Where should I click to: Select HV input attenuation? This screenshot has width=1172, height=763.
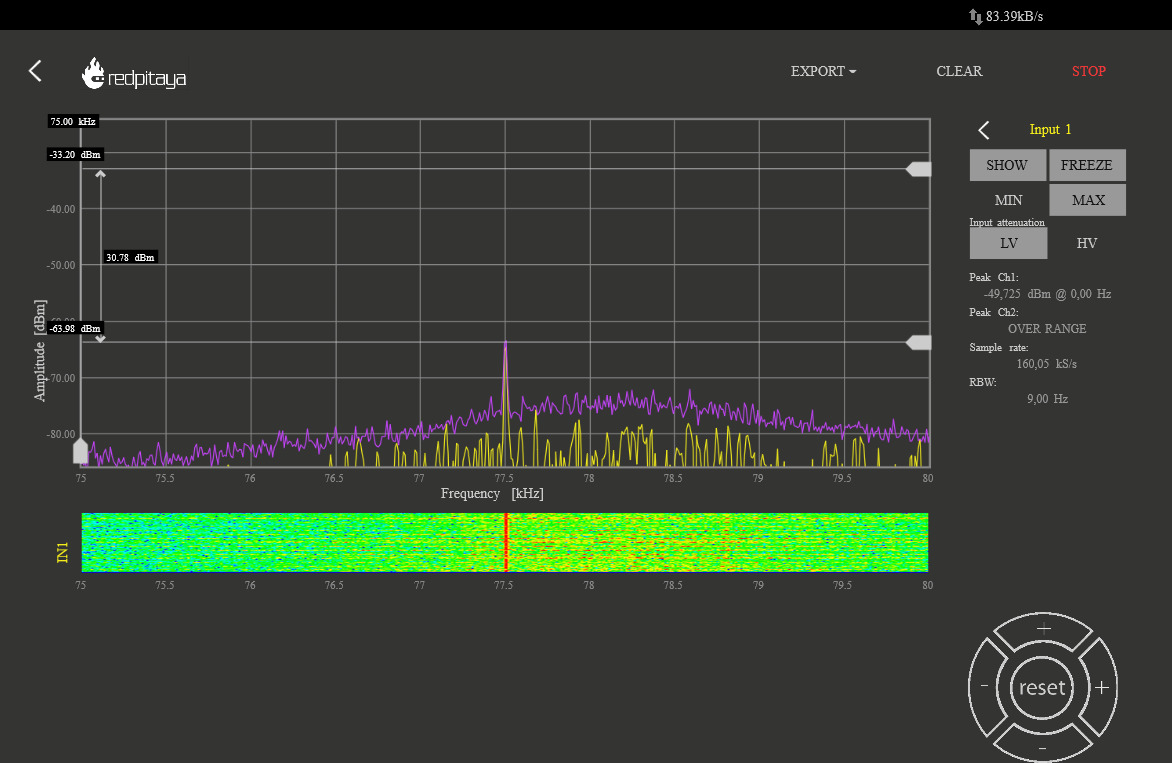click(1087, 243)
